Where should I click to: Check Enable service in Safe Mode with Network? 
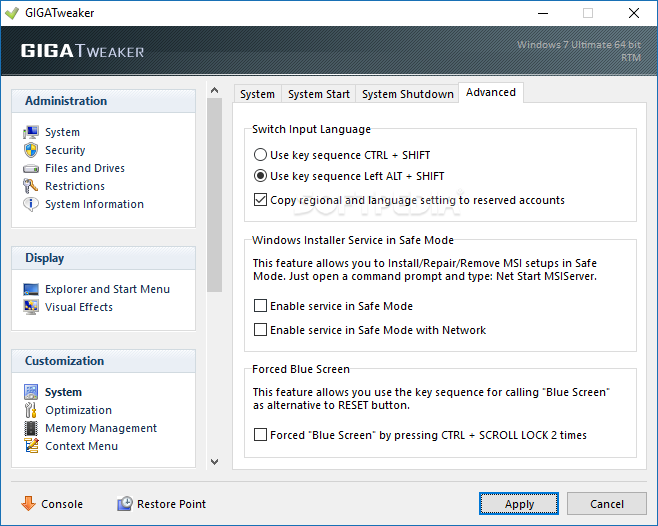pyautogui.click(x=260, y=330)
